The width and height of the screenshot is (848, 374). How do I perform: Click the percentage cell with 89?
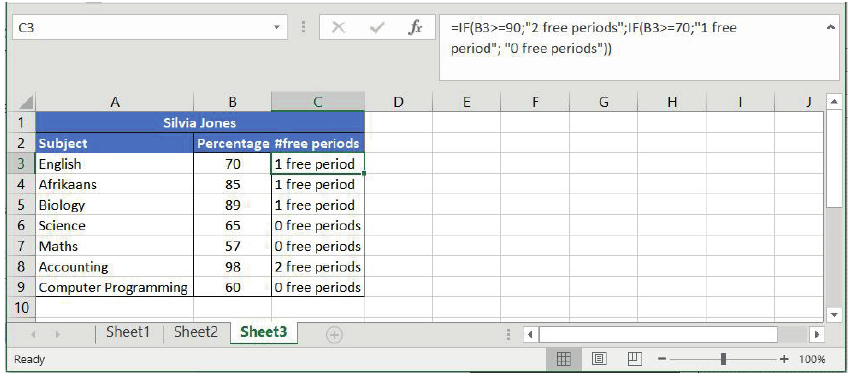tap(233, 205)
